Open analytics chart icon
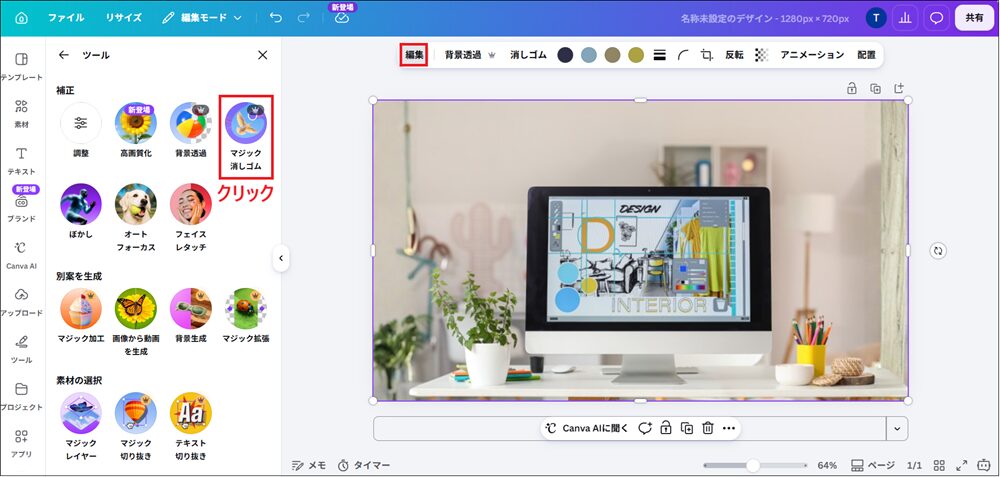This screenshot has height=477, width=1000. coord(904,18)
